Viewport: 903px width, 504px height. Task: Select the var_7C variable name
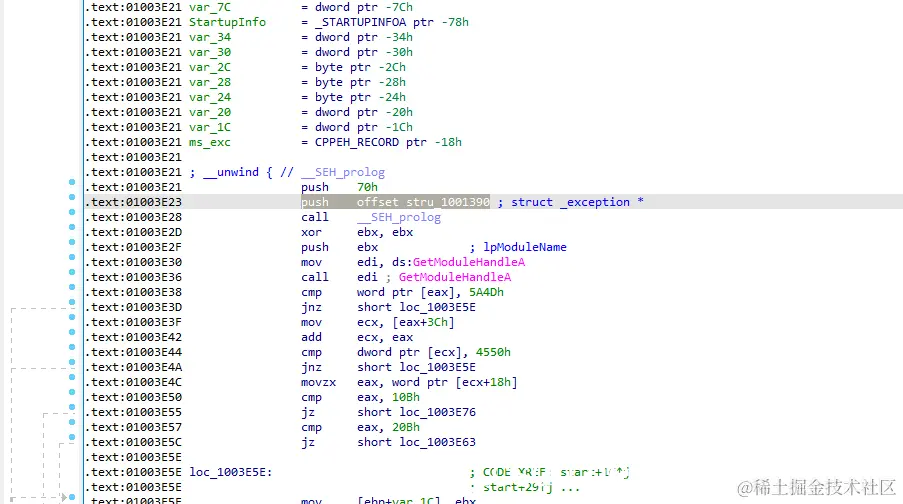210,7
